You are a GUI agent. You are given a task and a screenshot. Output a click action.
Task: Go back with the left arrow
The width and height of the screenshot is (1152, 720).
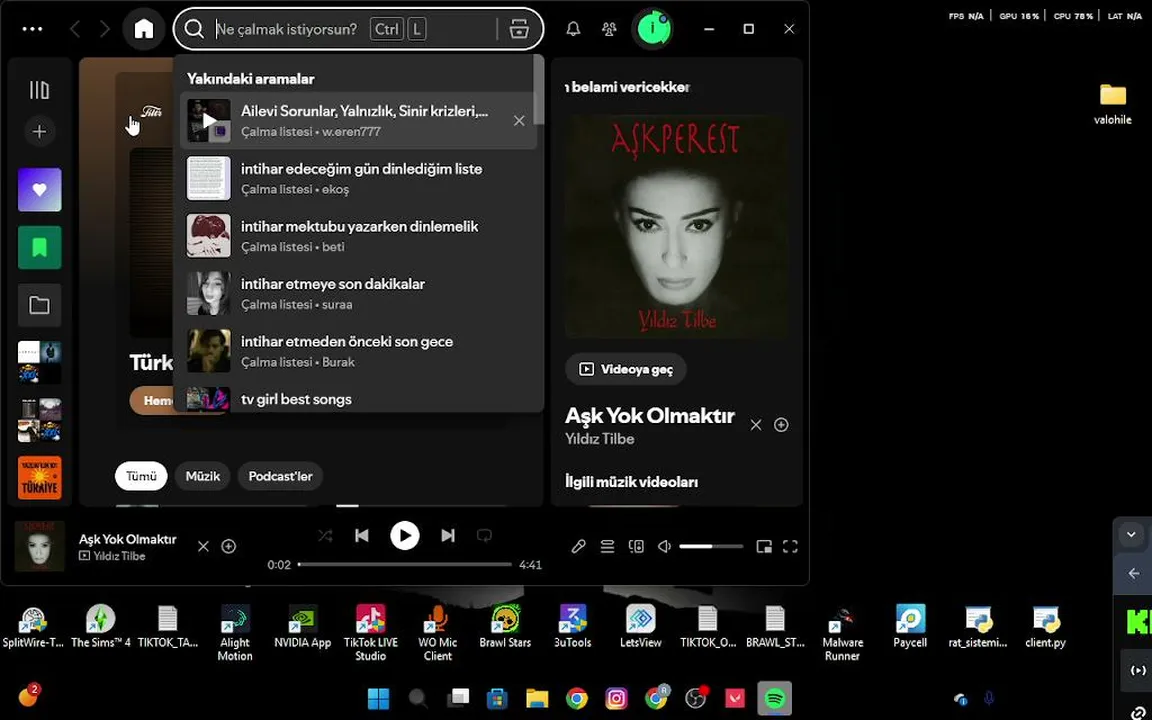click(x=75, y=29)
